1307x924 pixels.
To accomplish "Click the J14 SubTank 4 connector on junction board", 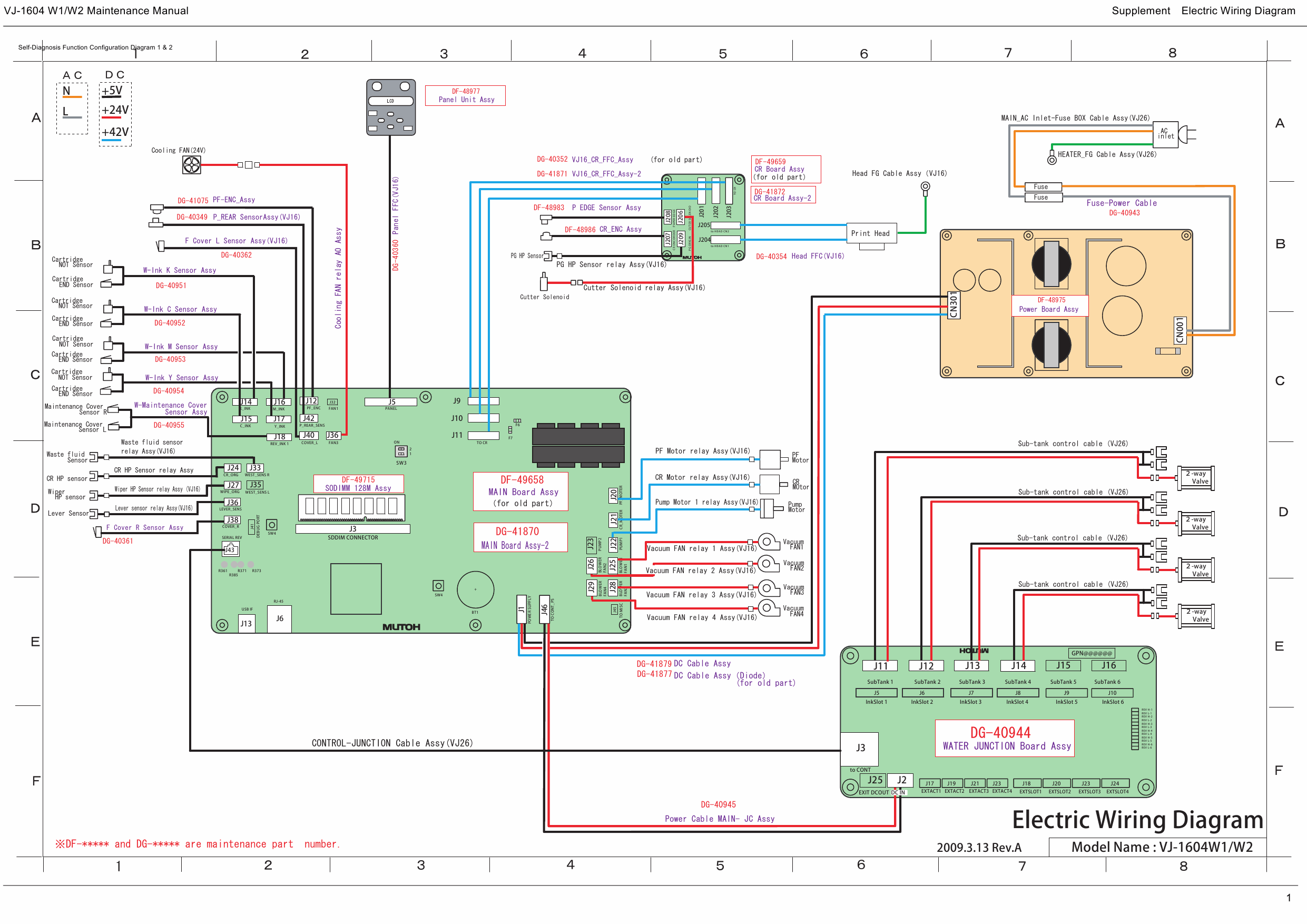I will pos(1018,665).
